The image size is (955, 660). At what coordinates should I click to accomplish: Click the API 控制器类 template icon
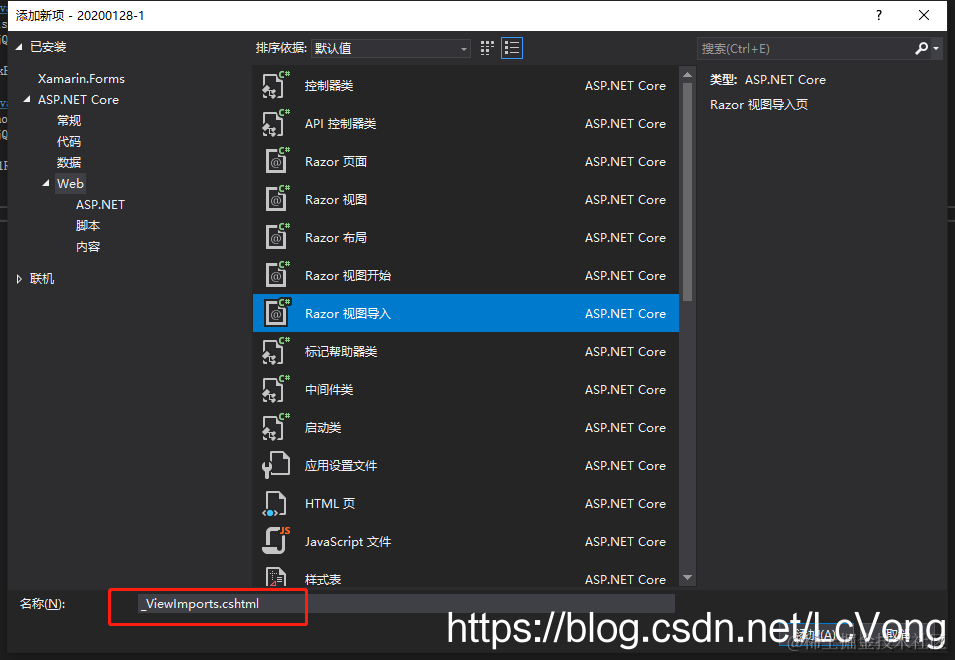tap(276, 123)
